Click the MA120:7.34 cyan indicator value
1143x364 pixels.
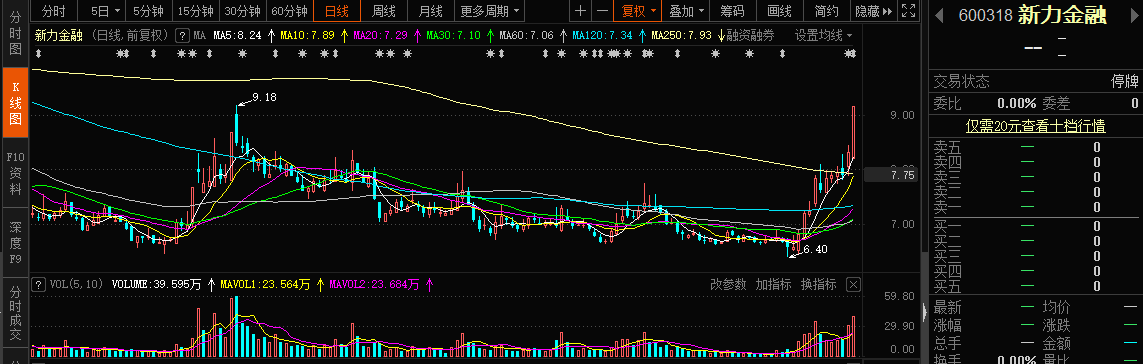(603, 35)
